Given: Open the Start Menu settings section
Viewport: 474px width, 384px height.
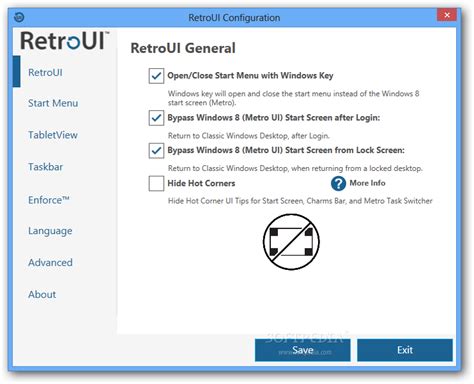Looking at the screenshot, I should (53, 103).
